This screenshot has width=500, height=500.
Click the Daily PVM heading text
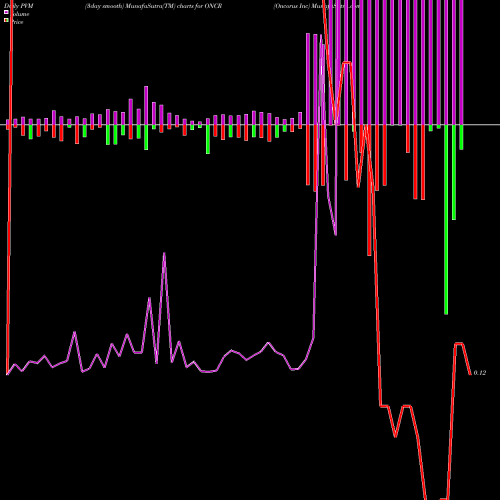pos(19,6)
